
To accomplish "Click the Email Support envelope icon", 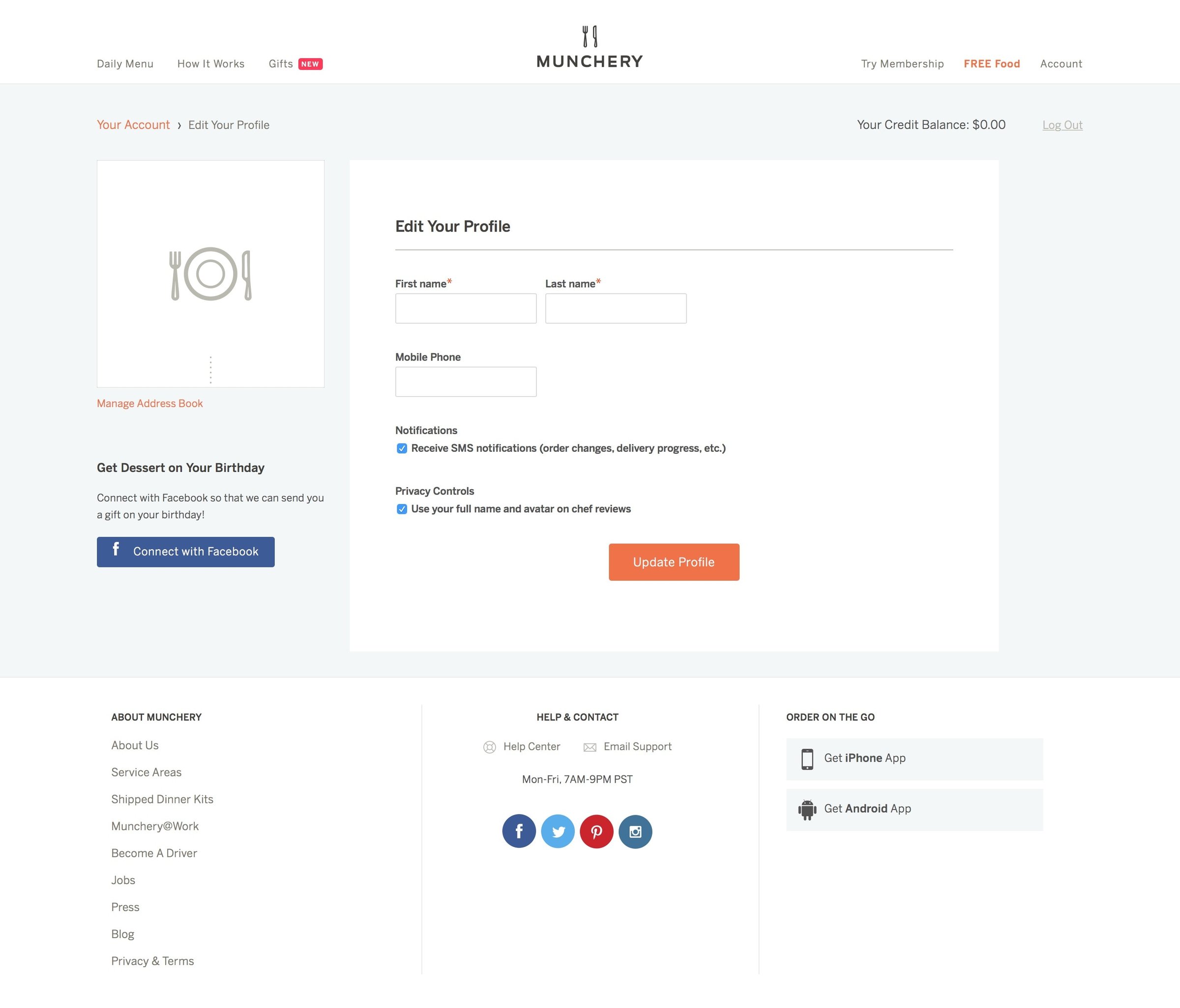I will click(590, 747).
